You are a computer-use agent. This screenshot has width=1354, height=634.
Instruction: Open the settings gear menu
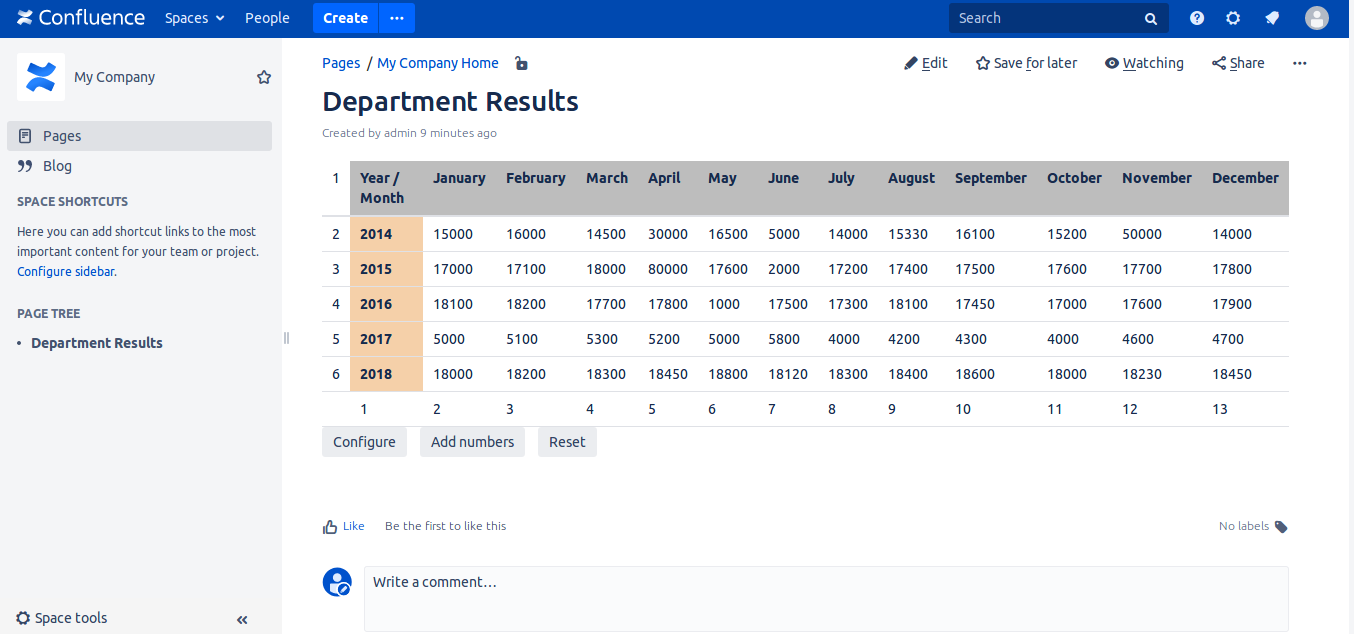[x=1233, y=18]
